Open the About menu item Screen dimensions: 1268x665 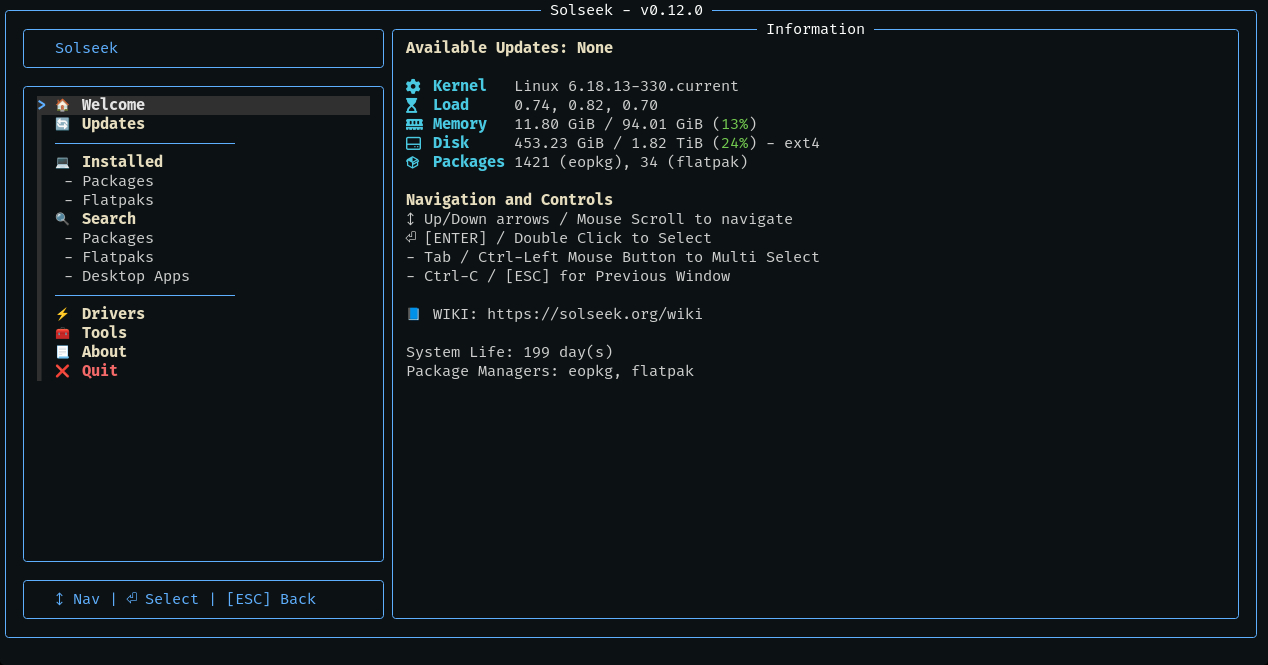[104, 352]
